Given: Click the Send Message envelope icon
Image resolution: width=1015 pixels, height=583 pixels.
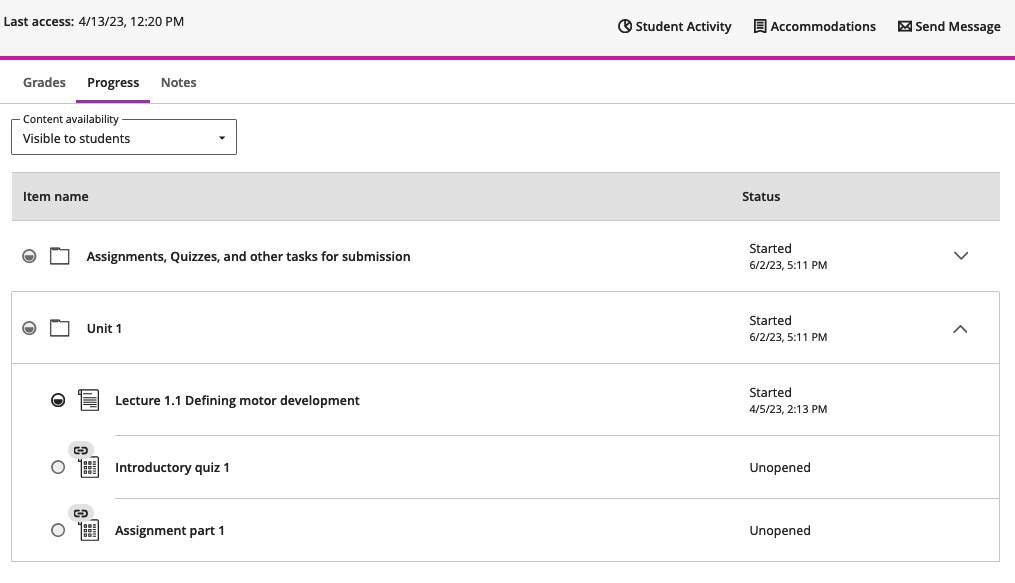Looking at the screenshot, I should click(x=904, y=27).
